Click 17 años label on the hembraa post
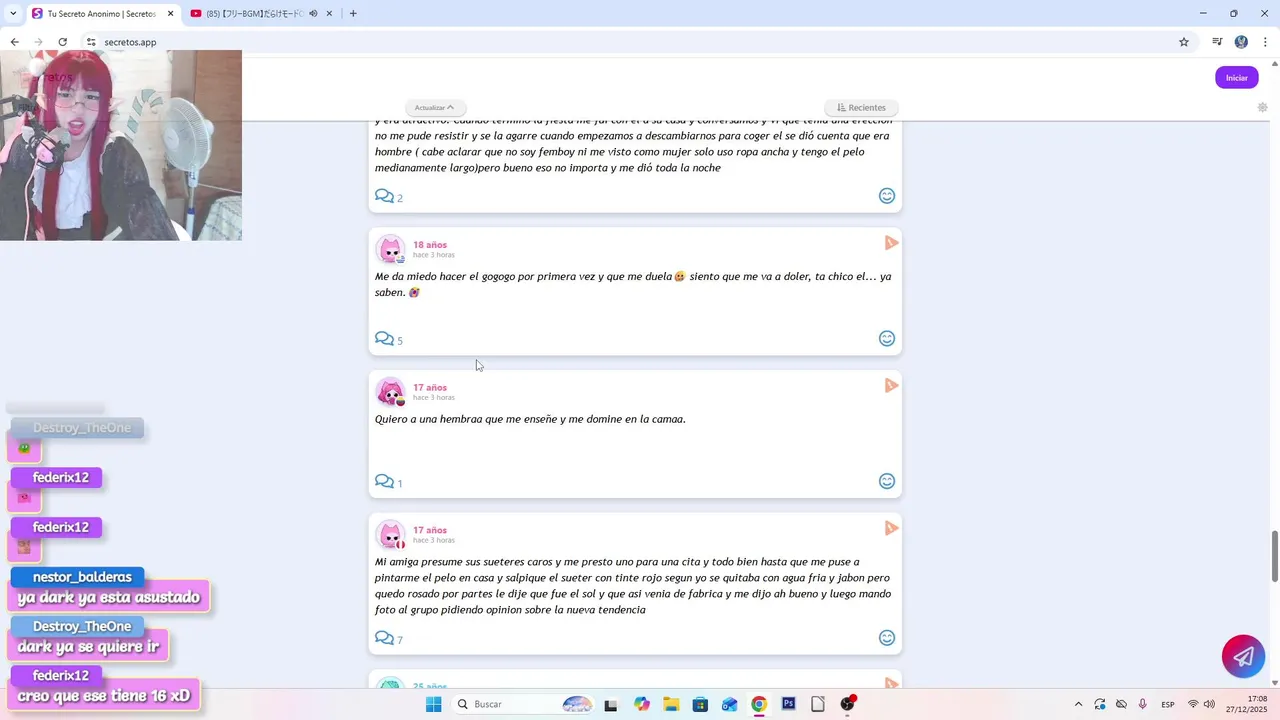The height and width of the screenshot is (720, 1280). (x=430, y=387)
